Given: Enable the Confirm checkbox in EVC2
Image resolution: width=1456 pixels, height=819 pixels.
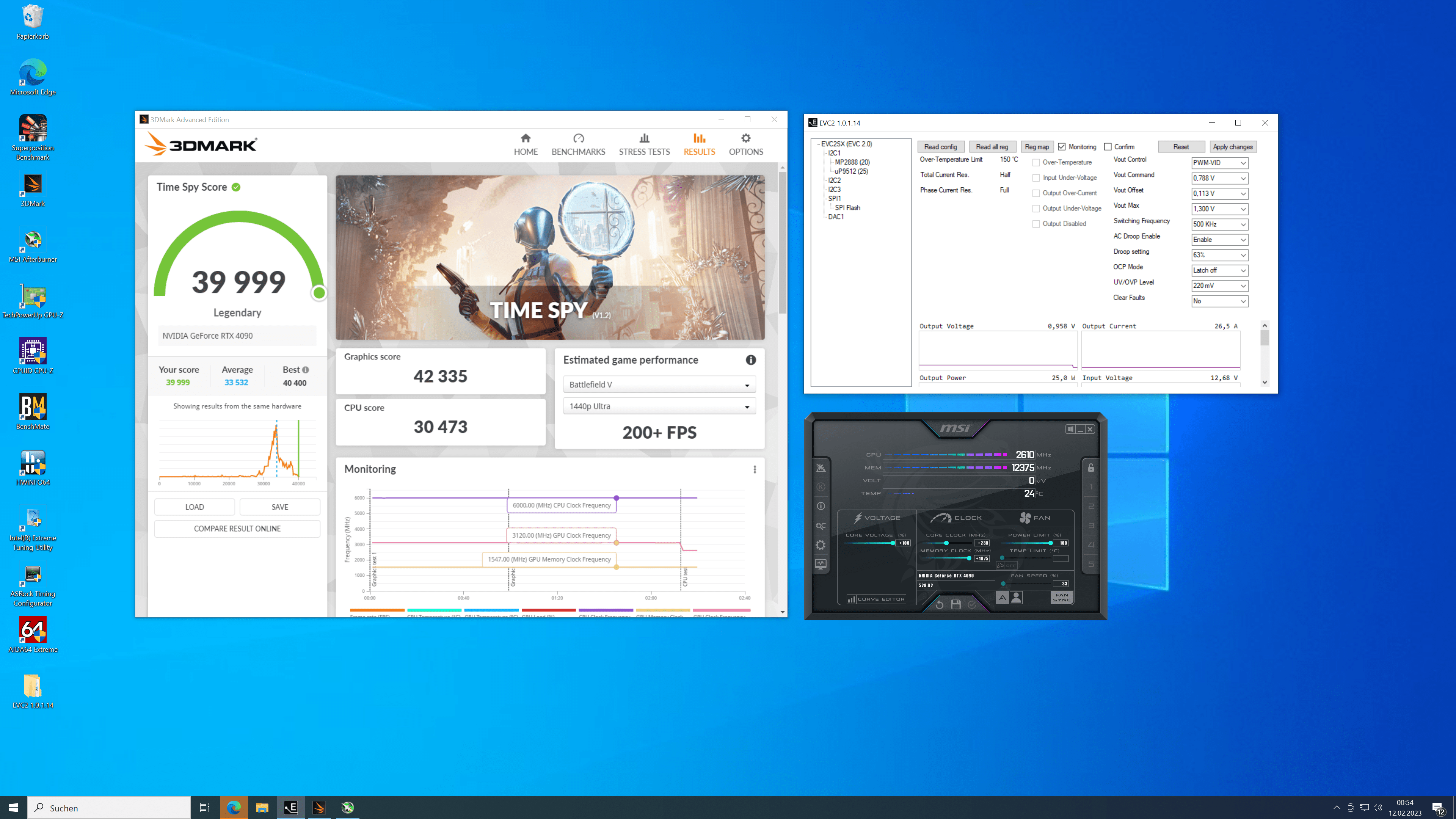Looking at the screenshot, I should coord(1108,147).
